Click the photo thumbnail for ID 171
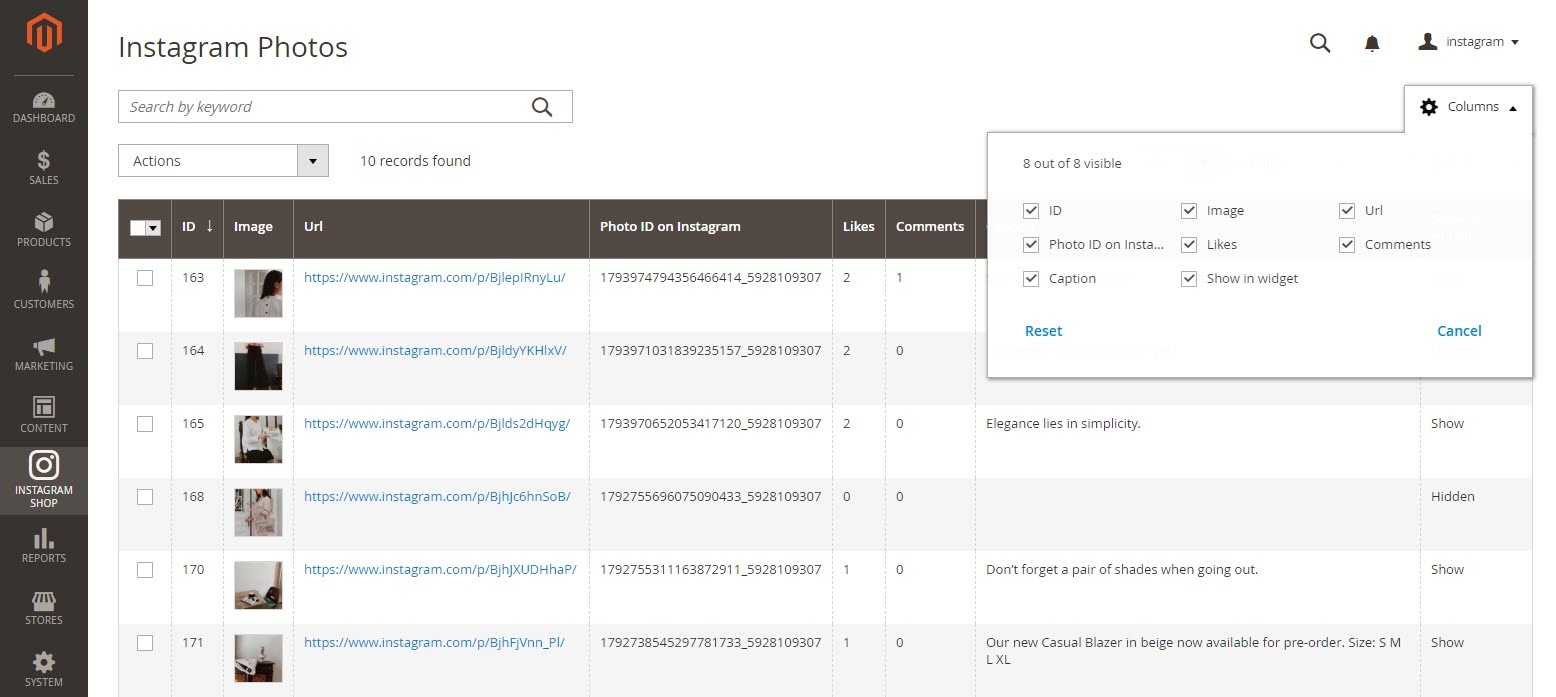Image resolution: width=1556 pixels, height=697 pixels. pyautogui.click(x=258, y=658)
